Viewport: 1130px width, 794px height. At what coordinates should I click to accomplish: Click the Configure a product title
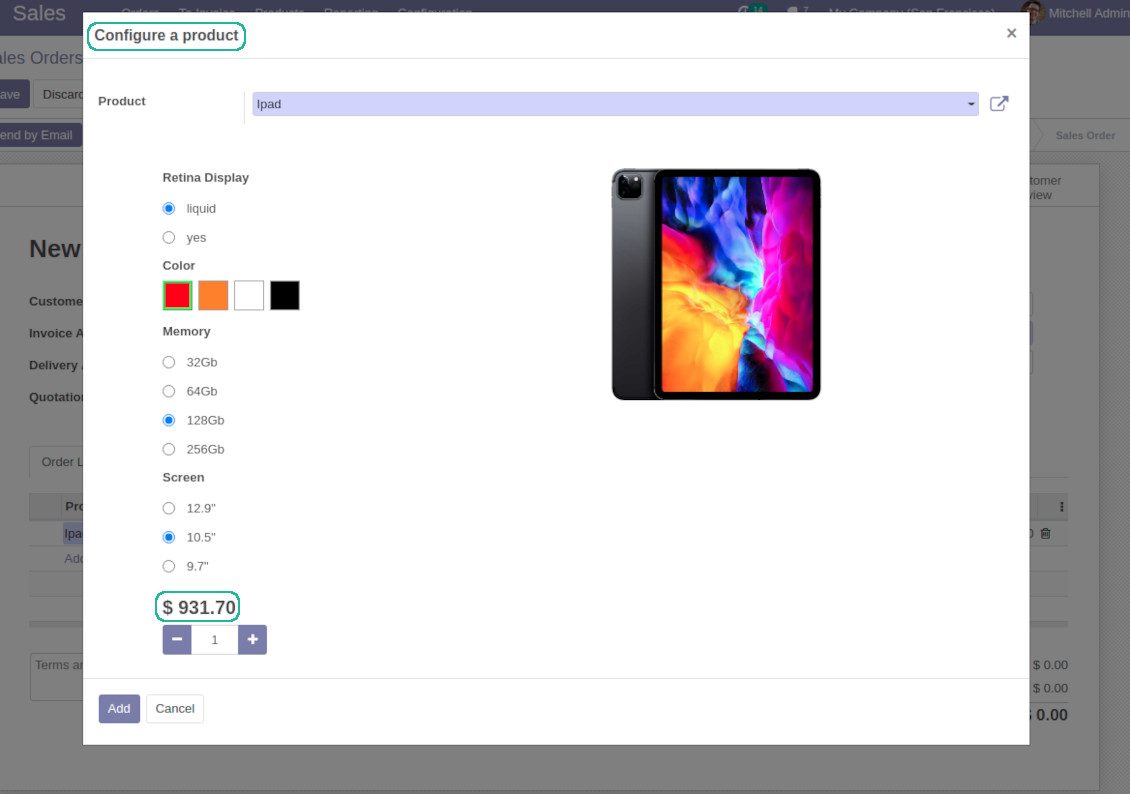(x=166, y=35)
